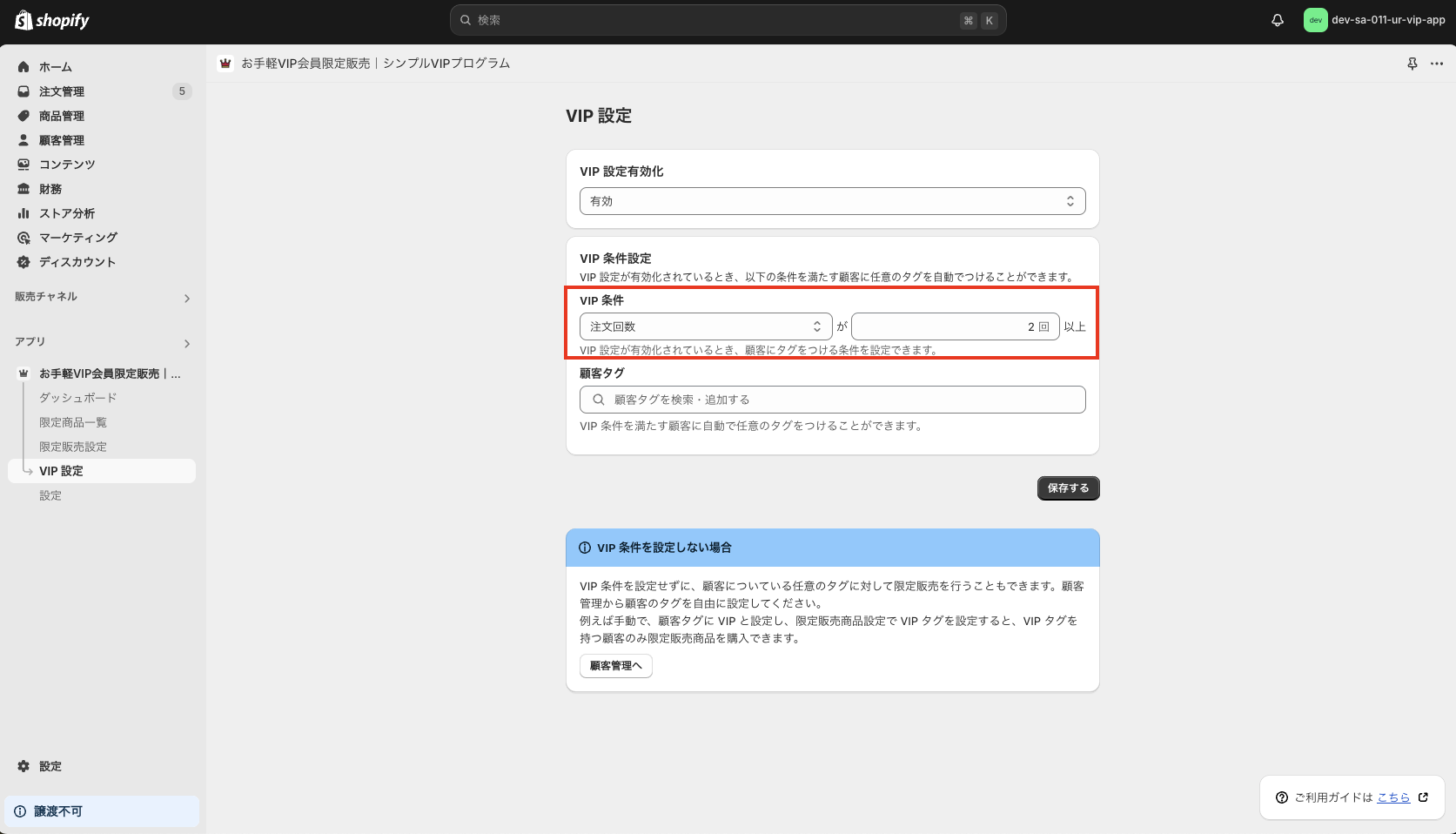The height and width of the screenshot is (834, 1456).
Task: Click the orders inbox icon
Action: (23, 91)
